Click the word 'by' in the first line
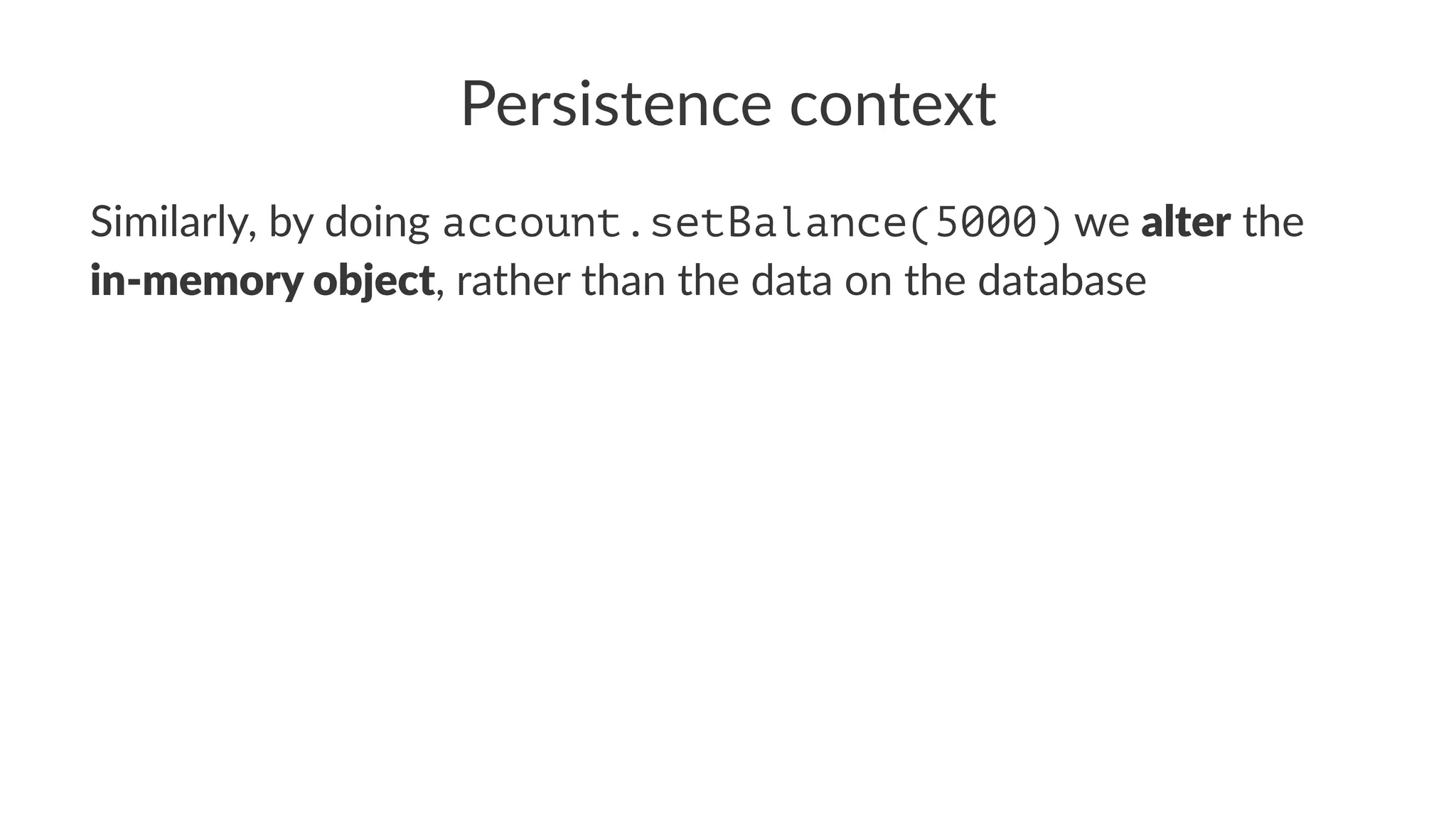Image resolution: width=1456 pixels, height=819 pixels. (291, 223)
